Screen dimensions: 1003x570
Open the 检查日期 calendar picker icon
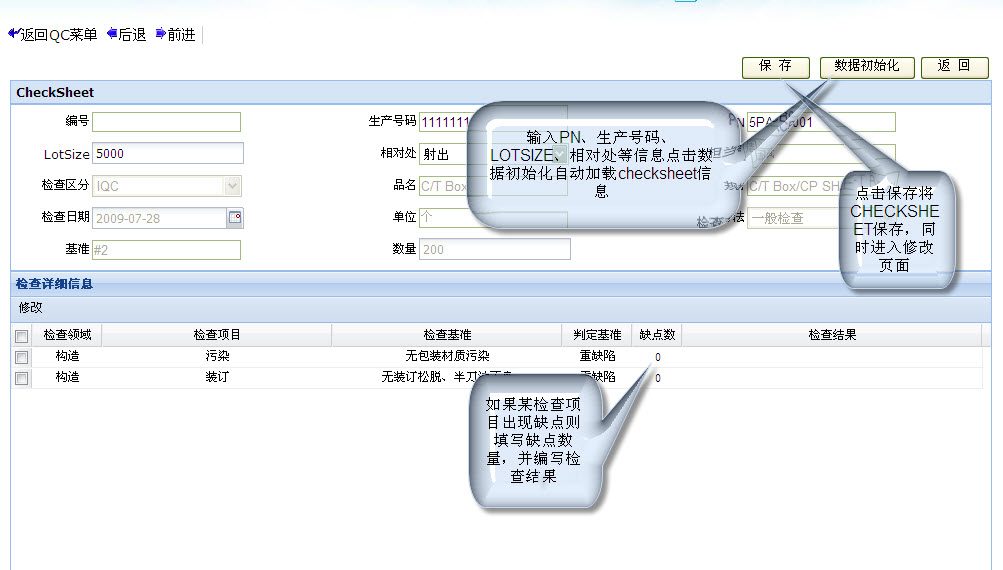pos(235,218)
